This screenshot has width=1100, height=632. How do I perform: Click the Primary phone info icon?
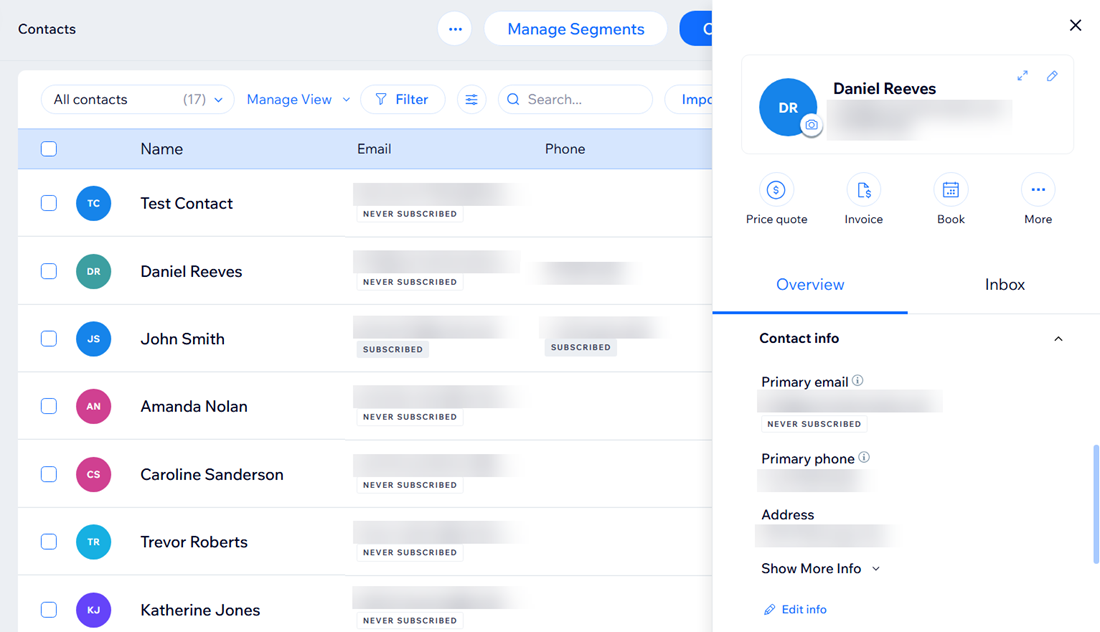[x=864, y=457]
